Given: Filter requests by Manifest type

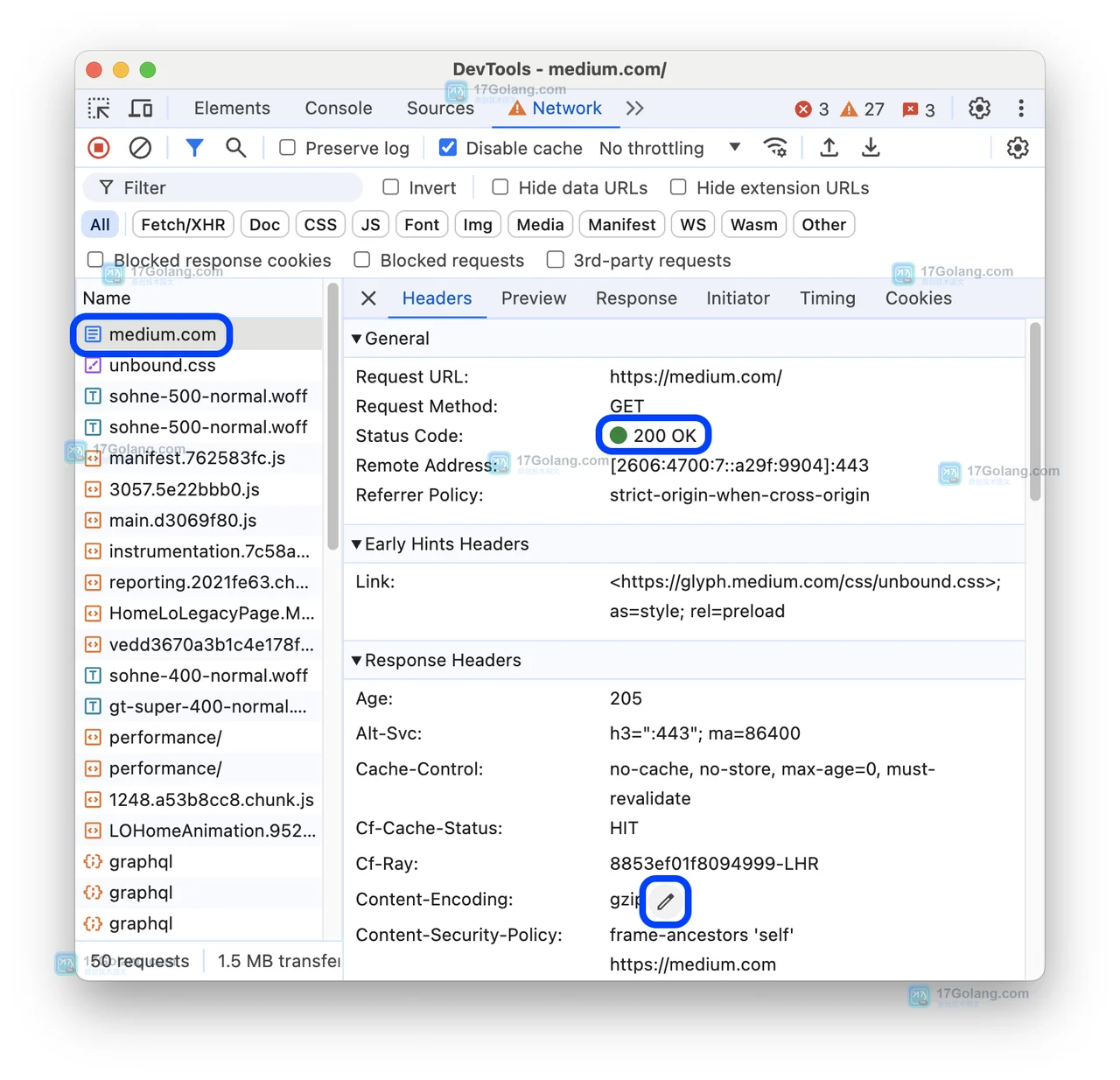Looking at the screenshot, I should [622, 225].
